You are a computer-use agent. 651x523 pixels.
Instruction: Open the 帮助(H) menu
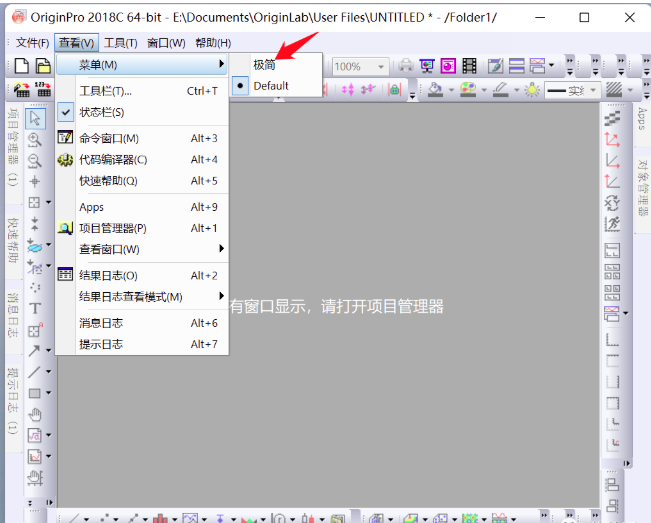pos(213,43)
